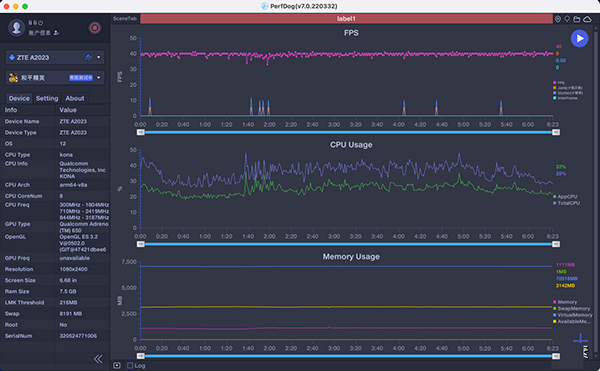Image resolution: width=600 pixels, height=371 pixels.
Task: Switch to the Setting tab
Action: (47, 98)
